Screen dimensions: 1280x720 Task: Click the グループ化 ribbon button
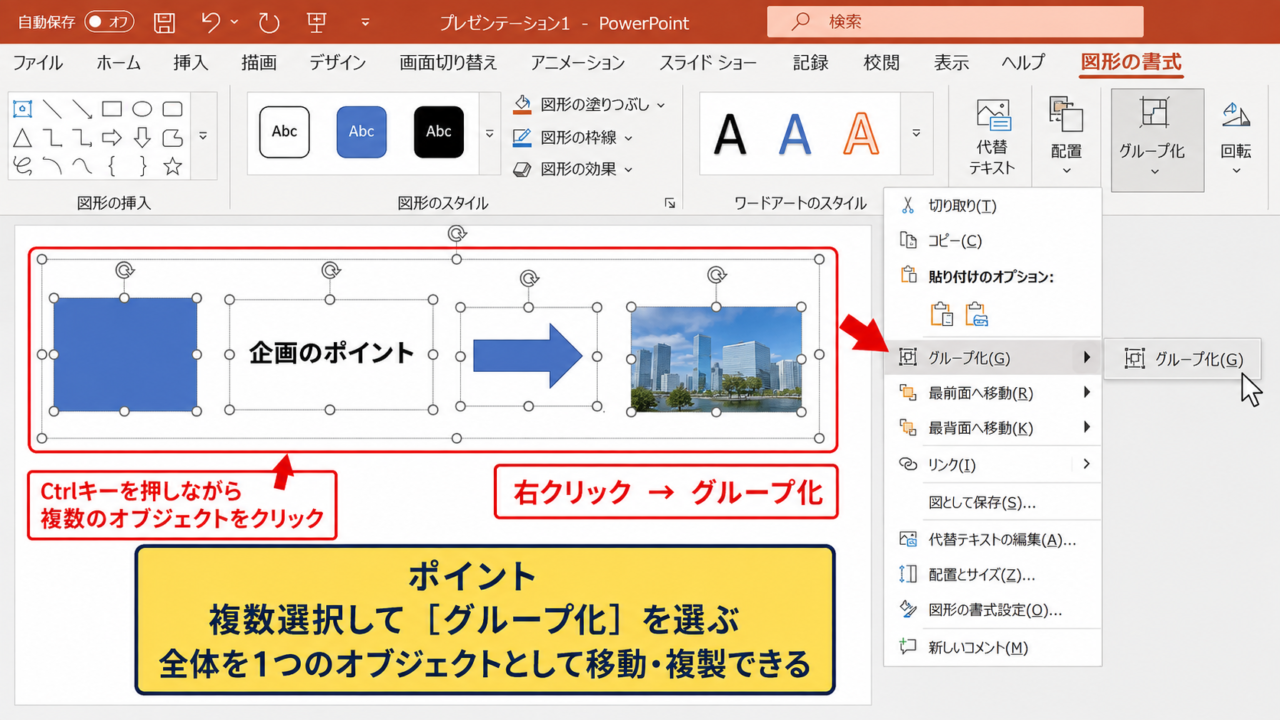1157,138
